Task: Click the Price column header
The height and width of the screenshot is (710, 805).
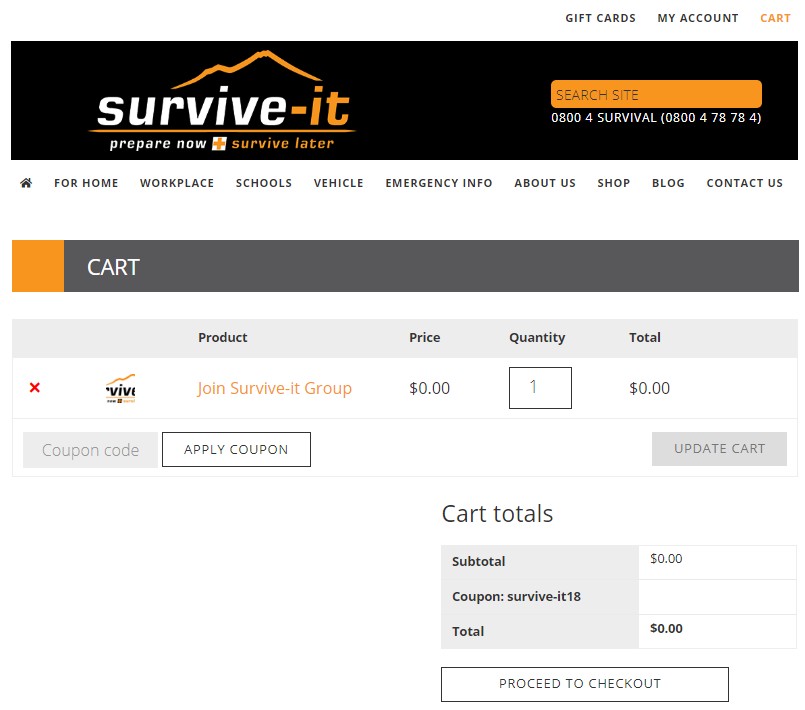Action: point(425,337)
